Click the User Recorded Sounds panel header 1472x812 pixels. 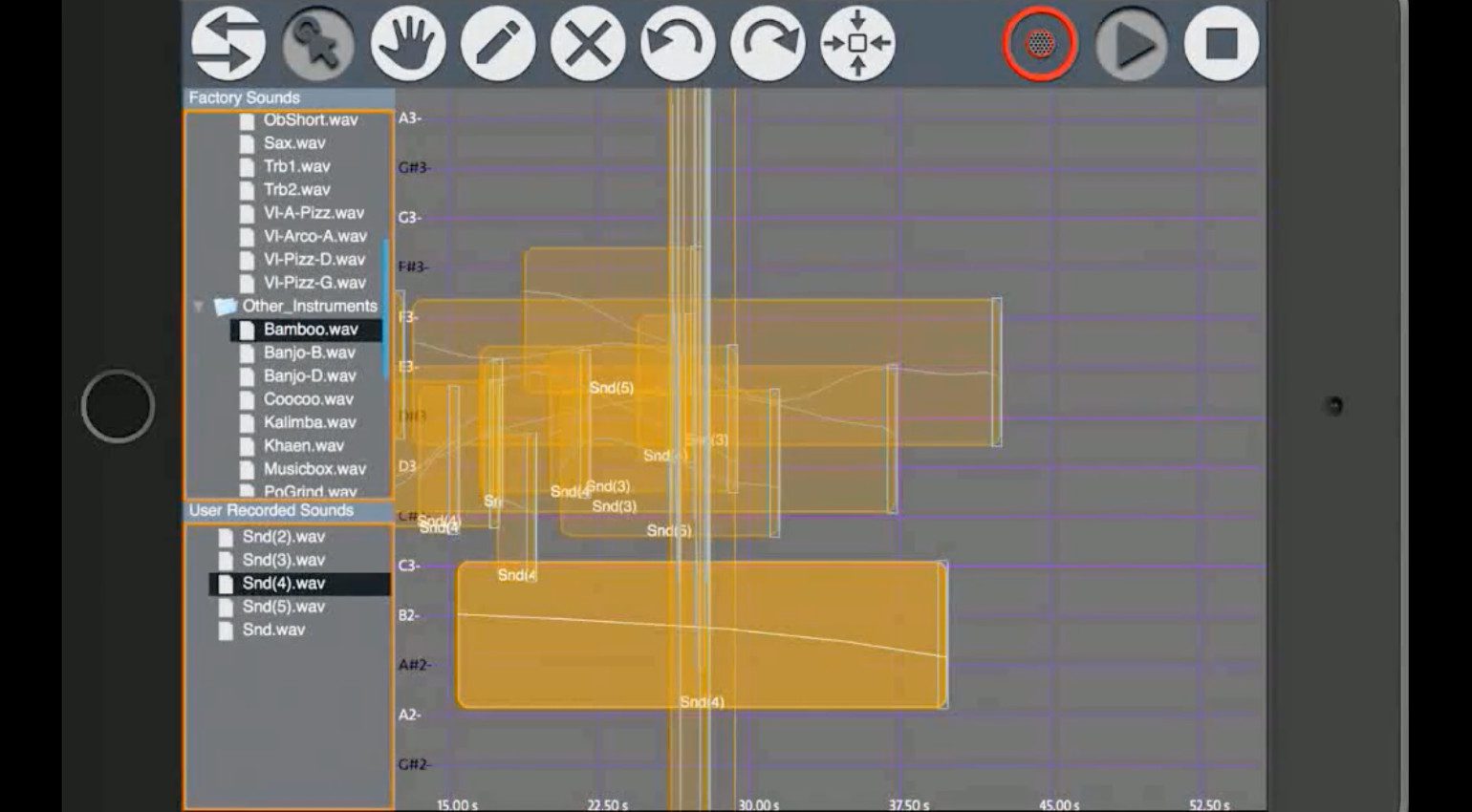[x=289, y=510]
